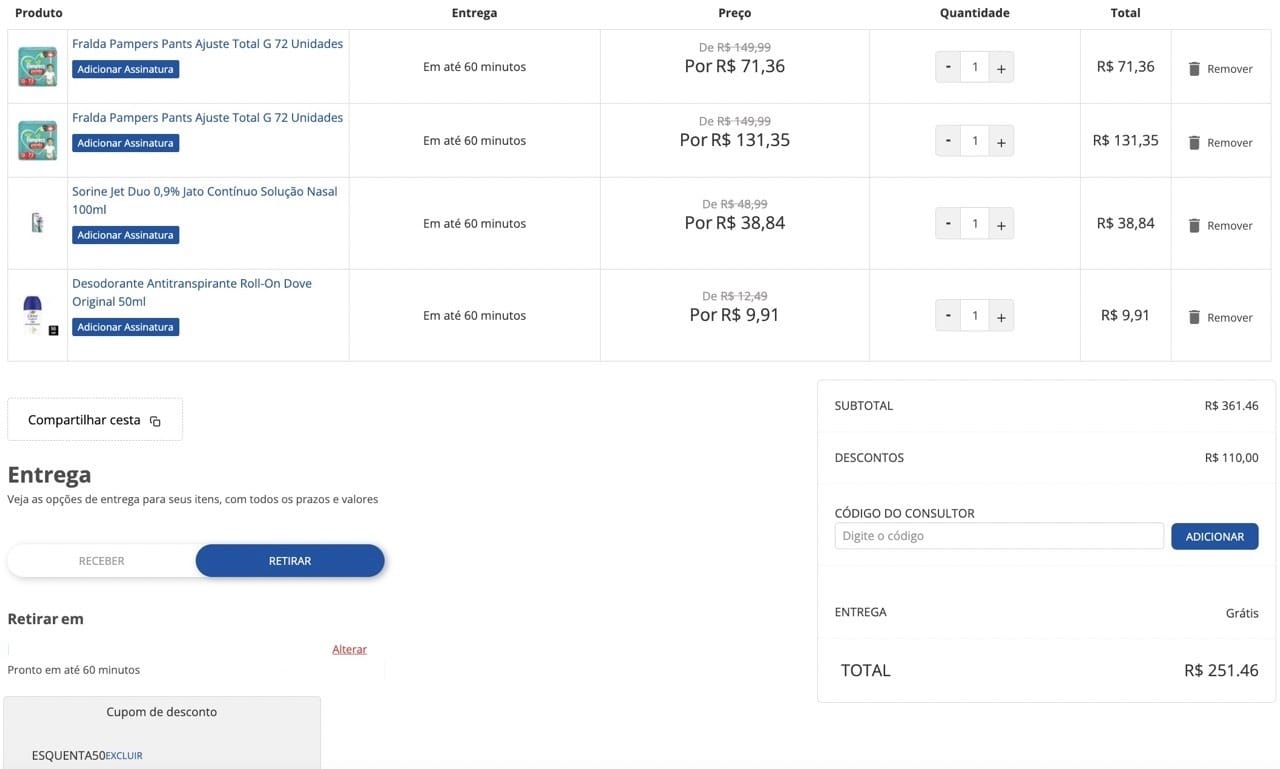Remove the R$ 131,35 Pampers item
Viewport: 1280px width, 769px height.
click(1219, 142)
